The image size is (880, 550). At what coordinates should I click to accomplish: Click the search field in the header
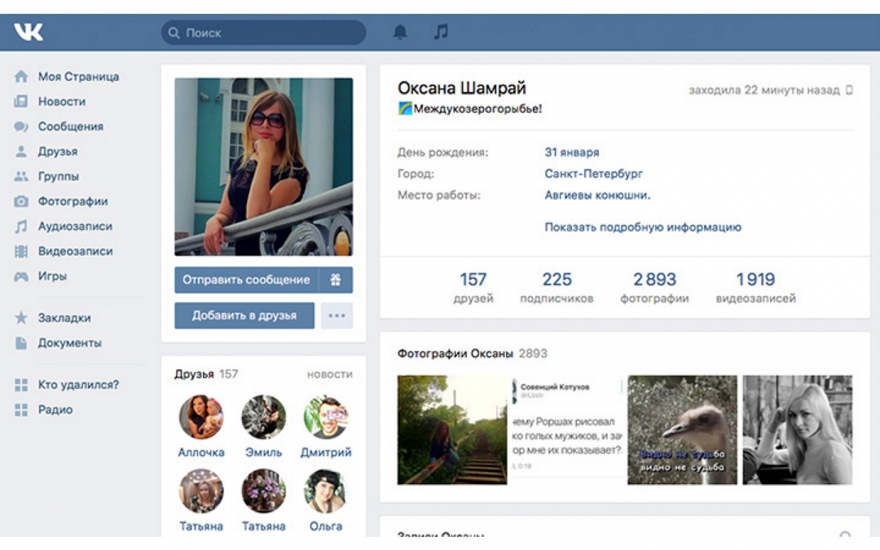(264, 33)
